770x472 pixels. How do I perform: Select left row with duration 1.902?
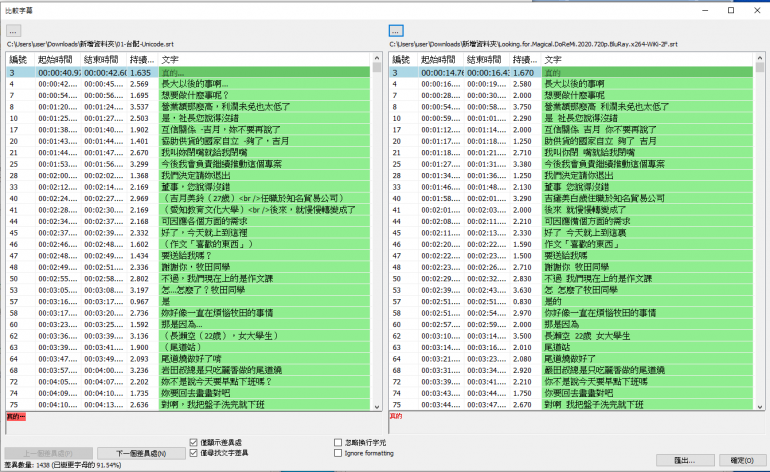188,130
